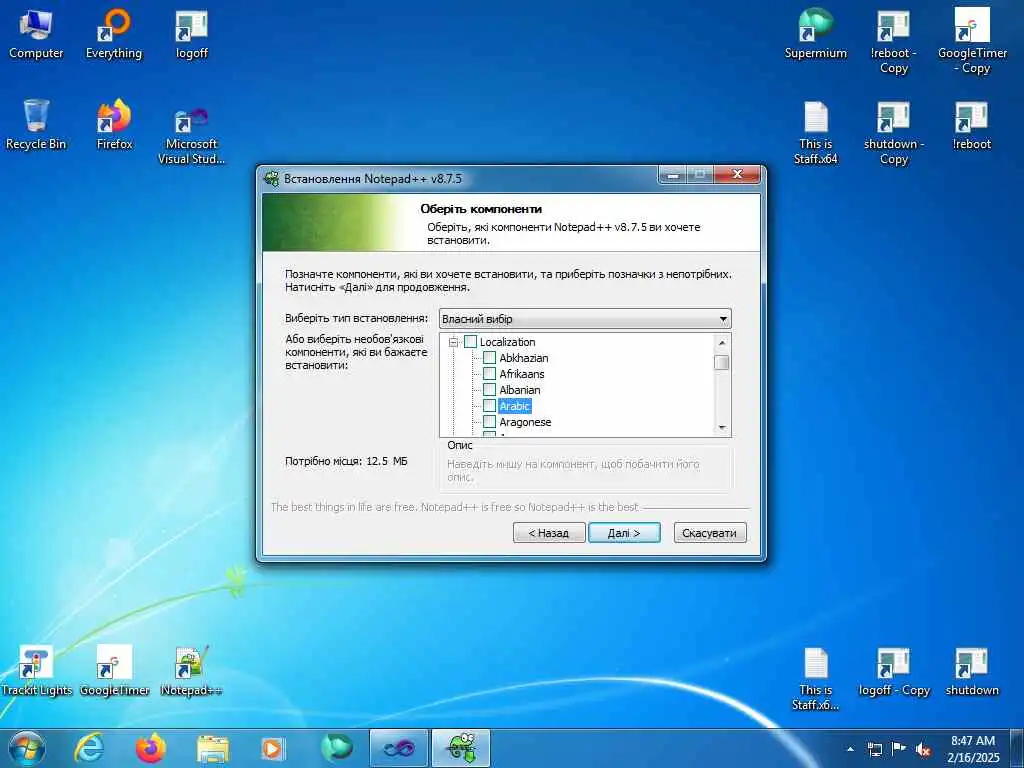Select the Notepad++ desktop shortcut
1024x768 pixels.
point(191,671)
